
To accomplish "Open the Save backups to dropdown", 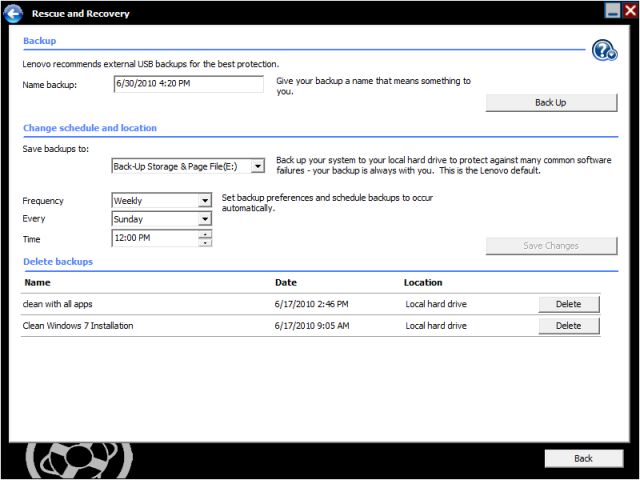I will click(x=258, y=166).
